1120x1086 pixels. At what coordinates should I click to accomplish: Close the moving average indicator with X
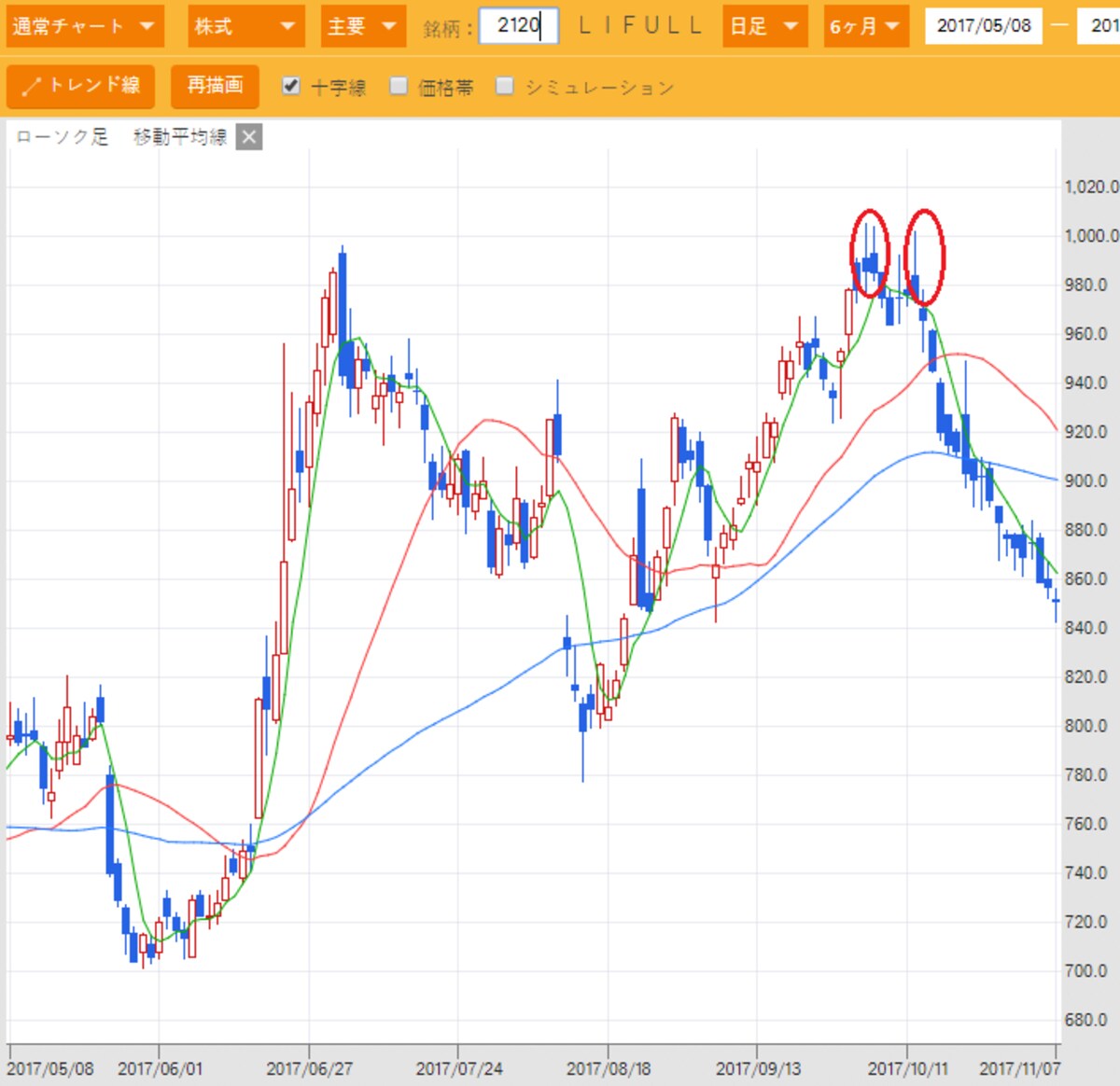248,137
